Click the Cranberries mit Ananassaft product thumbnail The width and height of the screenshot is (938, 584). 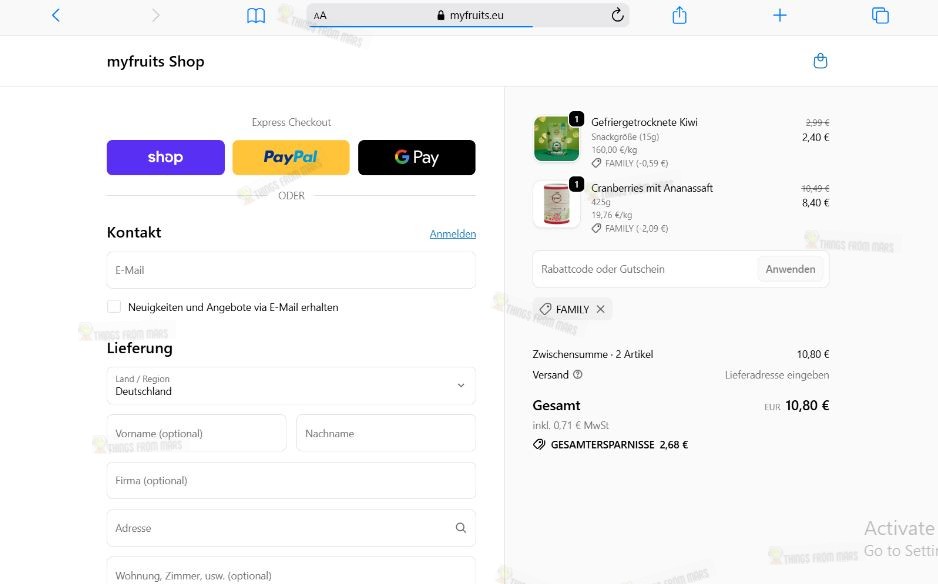pos(556,204)
